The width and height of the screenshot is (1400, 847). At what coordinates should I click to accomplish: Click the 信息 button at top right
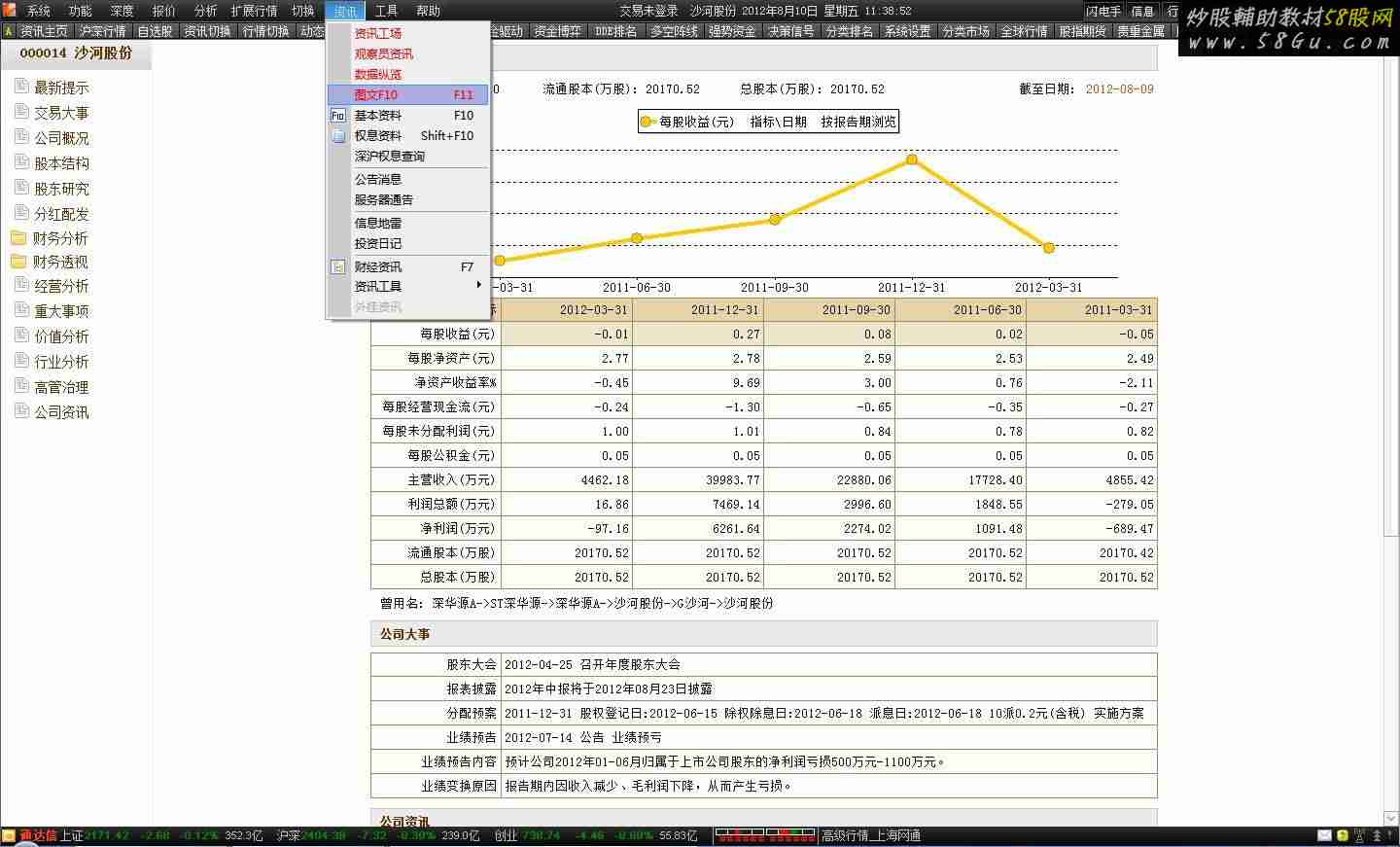coord(1142,11)
